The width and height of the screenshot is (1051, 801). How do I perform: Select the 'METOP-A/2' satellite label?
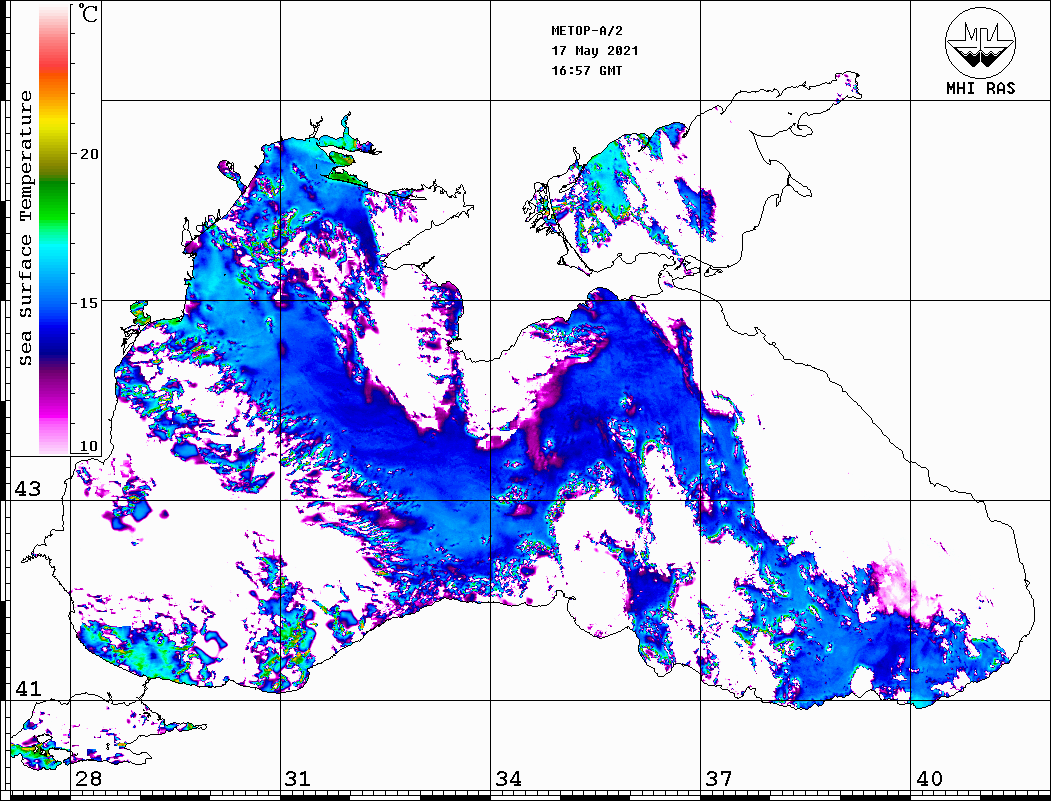(x=587, y=31)
